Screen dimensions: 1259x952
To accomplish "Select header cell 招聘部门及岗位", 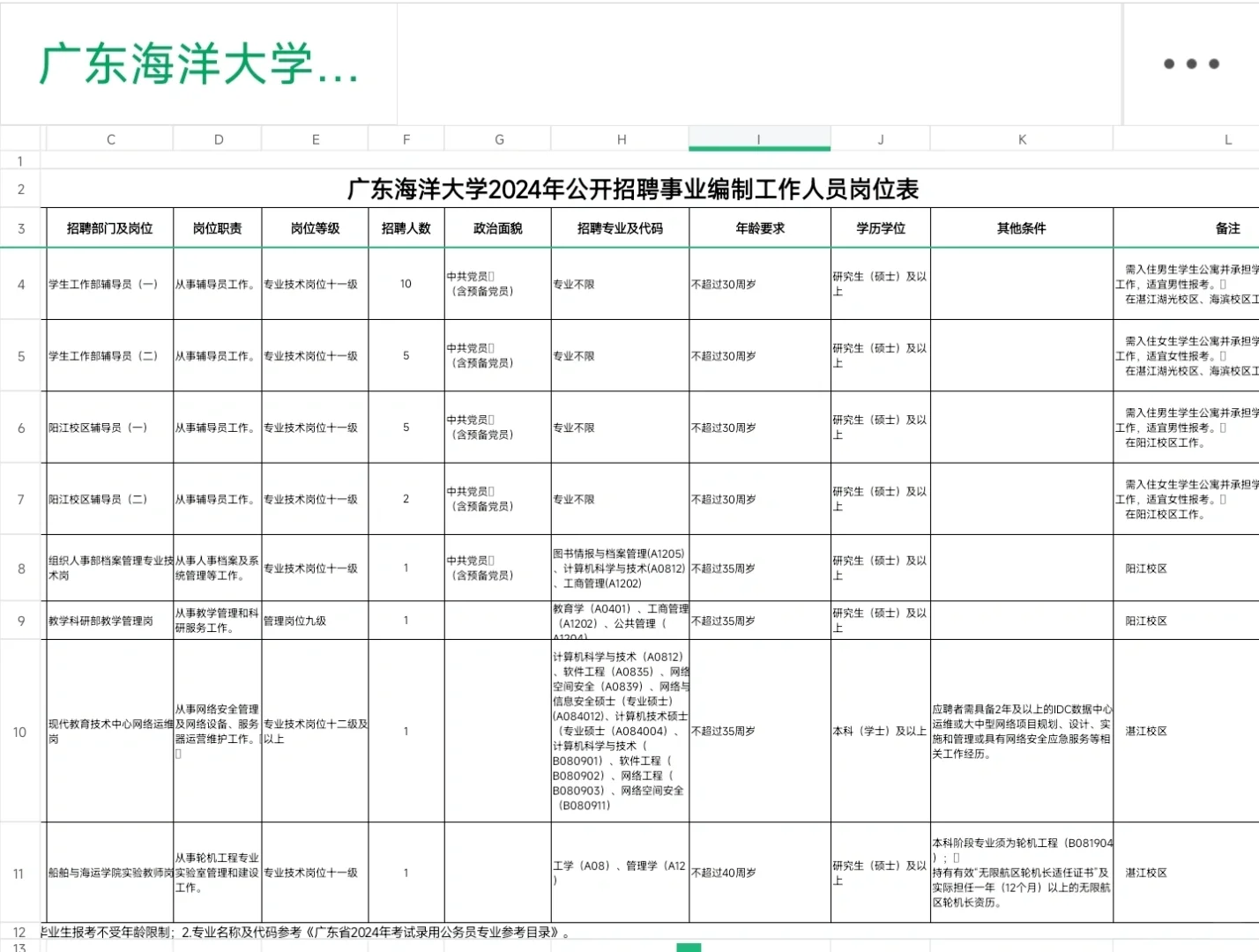I will (x=109, y=228).
